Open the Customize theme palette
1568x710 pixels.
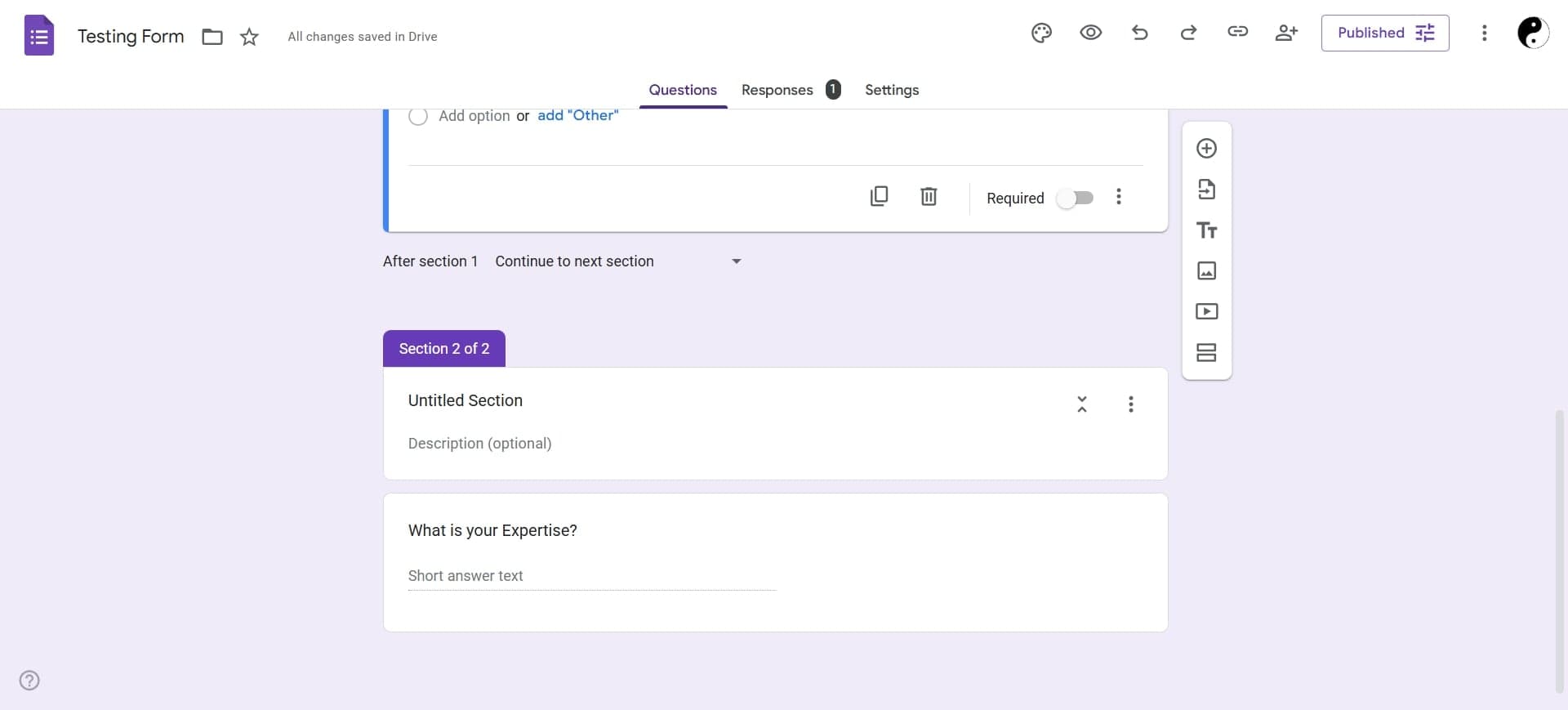[1041, 33]
